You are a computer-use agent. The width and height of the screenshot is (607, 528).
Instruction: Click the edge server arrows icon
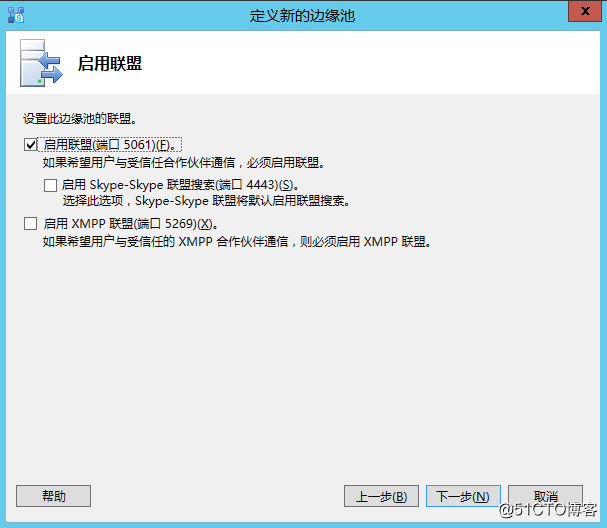click(x=41, y=63)
